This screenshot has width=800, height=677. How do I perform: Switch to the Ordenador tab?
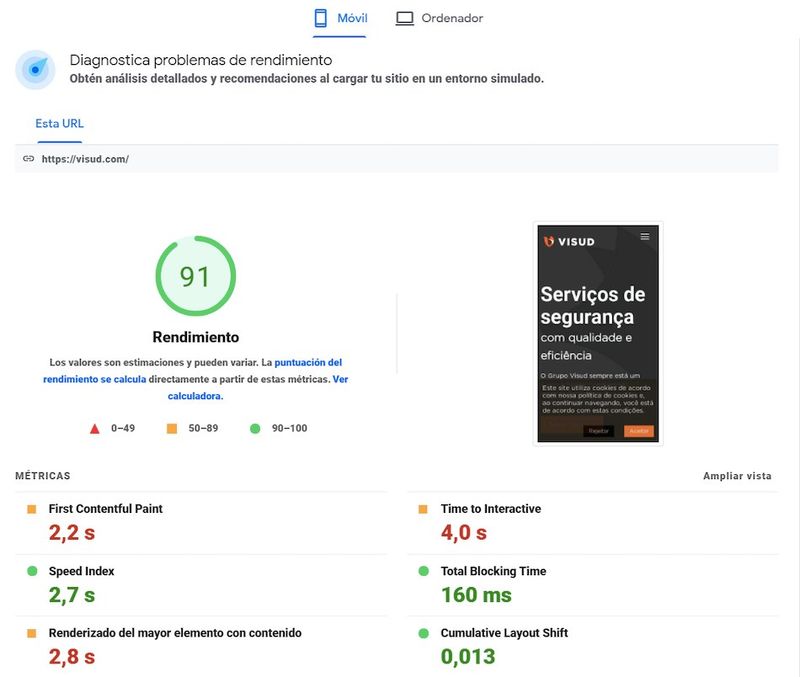tap(439, 19)
